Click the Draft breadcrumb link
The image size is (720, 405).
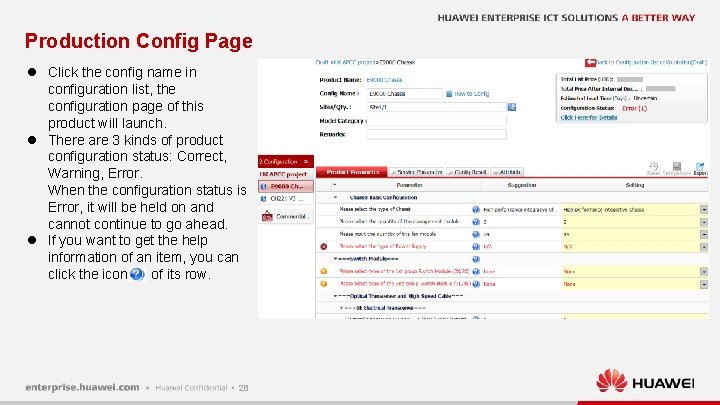tap(322, 62)
